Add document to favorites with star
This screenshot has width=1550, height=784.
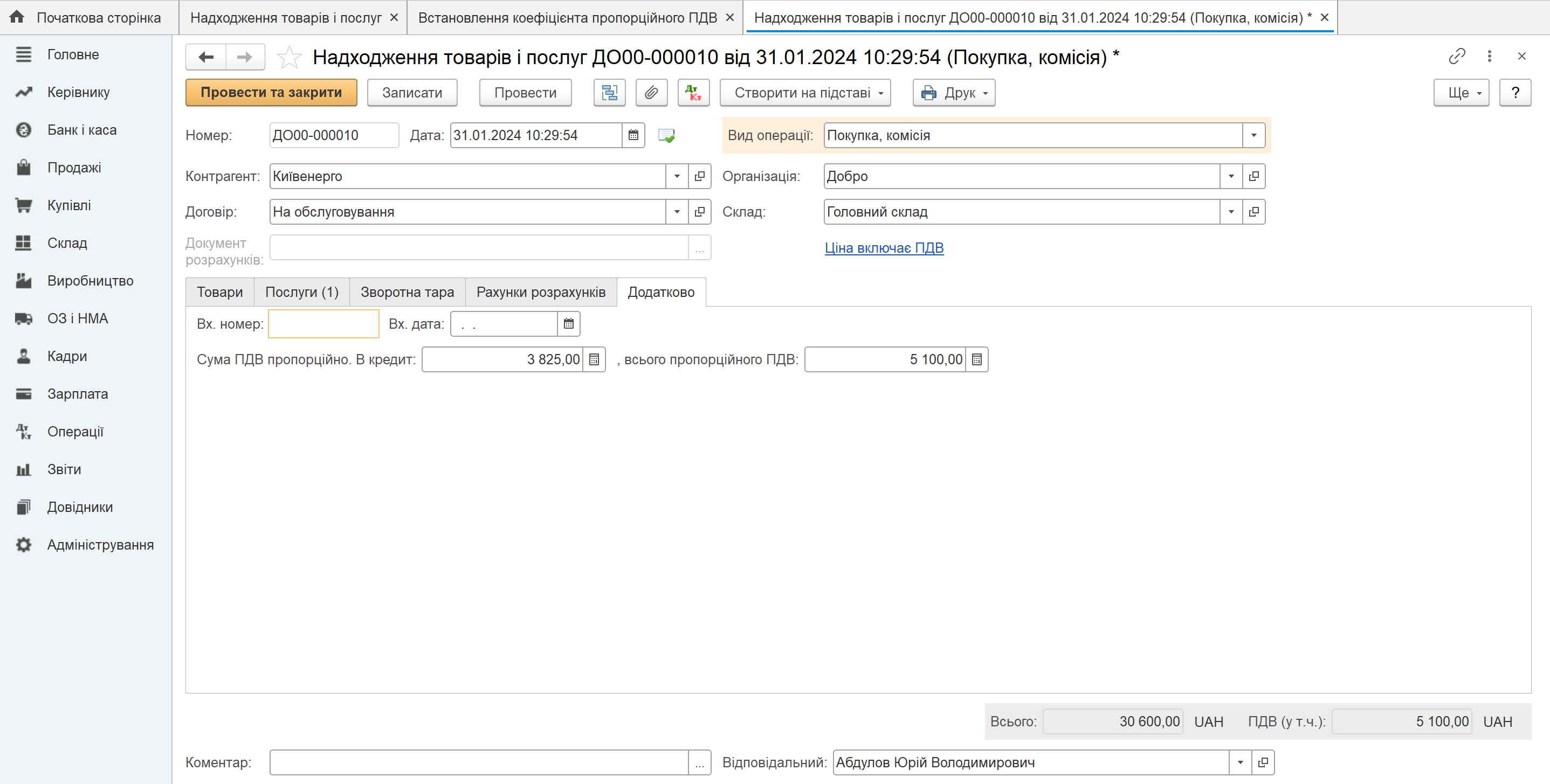(x=289, y=57)
